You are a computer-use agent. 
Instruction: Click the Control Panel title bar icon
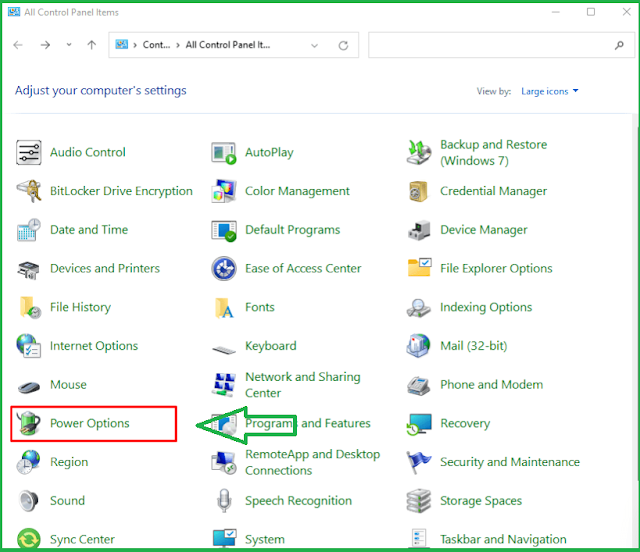click(14, 12)
